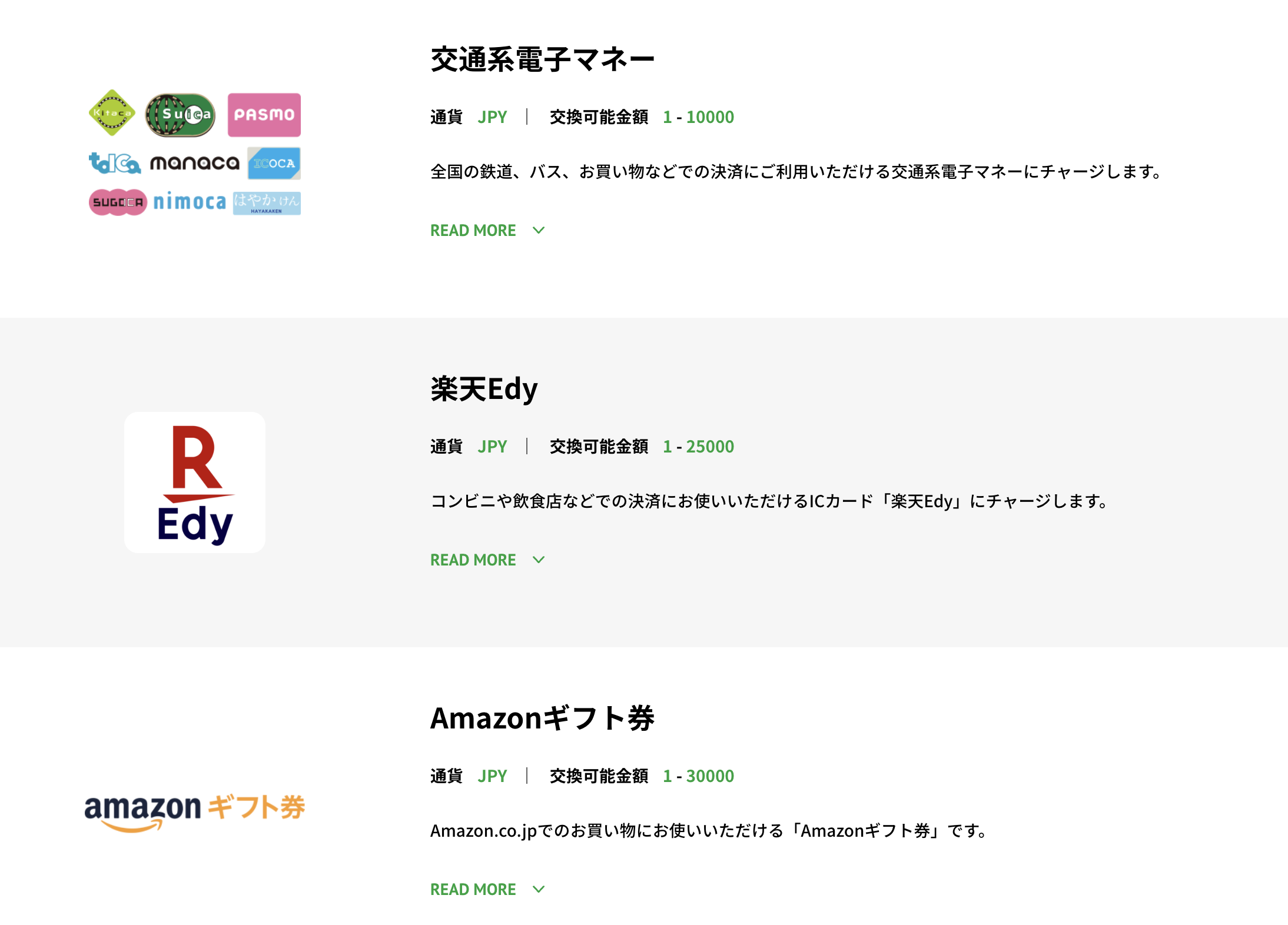Click the Rakuten Edy logo

(x=195, y=483)
